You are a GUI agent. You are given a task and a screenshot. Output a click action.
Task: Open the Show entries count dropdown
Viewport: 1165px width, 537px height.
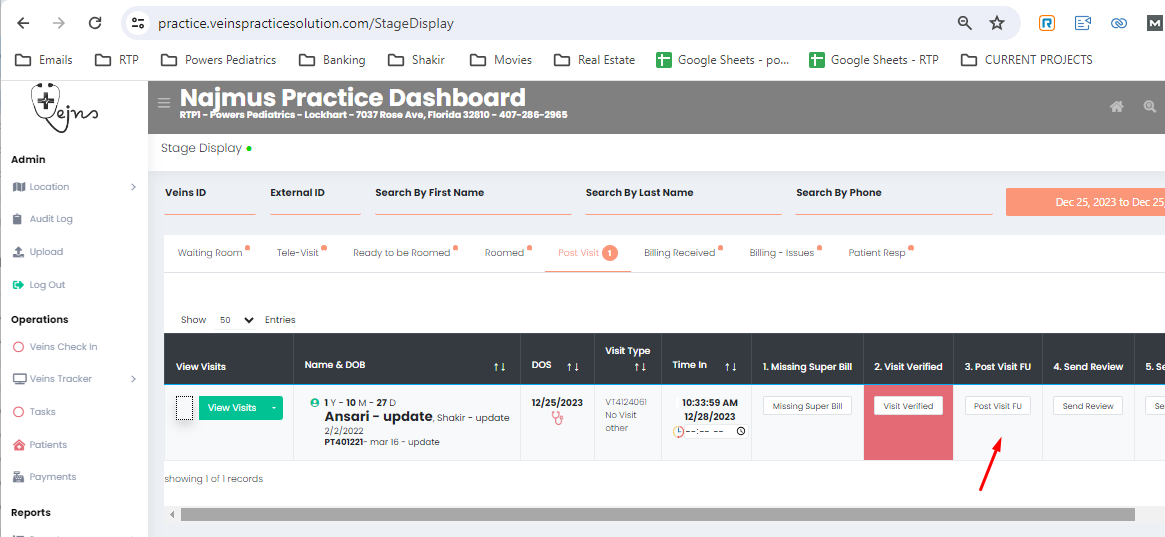pyautogui.click(x=236, y=320)
